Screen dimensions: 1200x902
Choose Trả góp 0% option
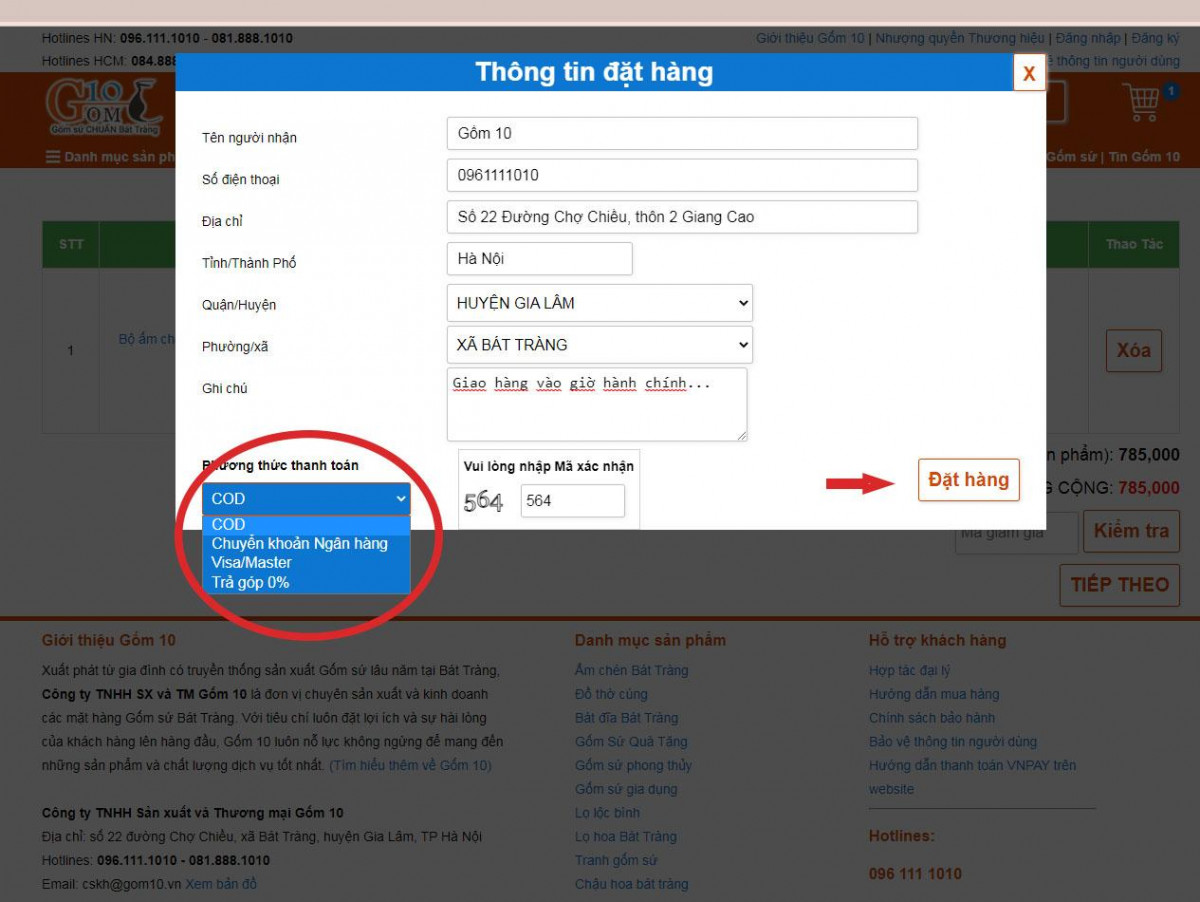tap(250, 582)
